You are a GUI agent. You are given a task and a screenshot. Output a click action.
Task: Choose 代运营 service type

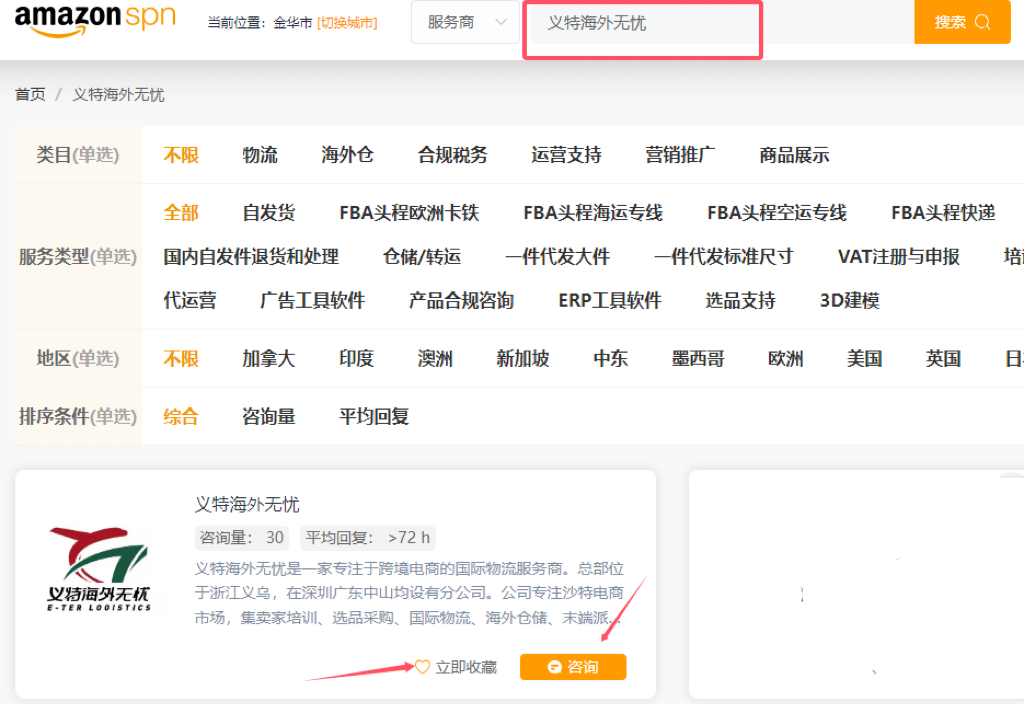(x=189, y=300)
